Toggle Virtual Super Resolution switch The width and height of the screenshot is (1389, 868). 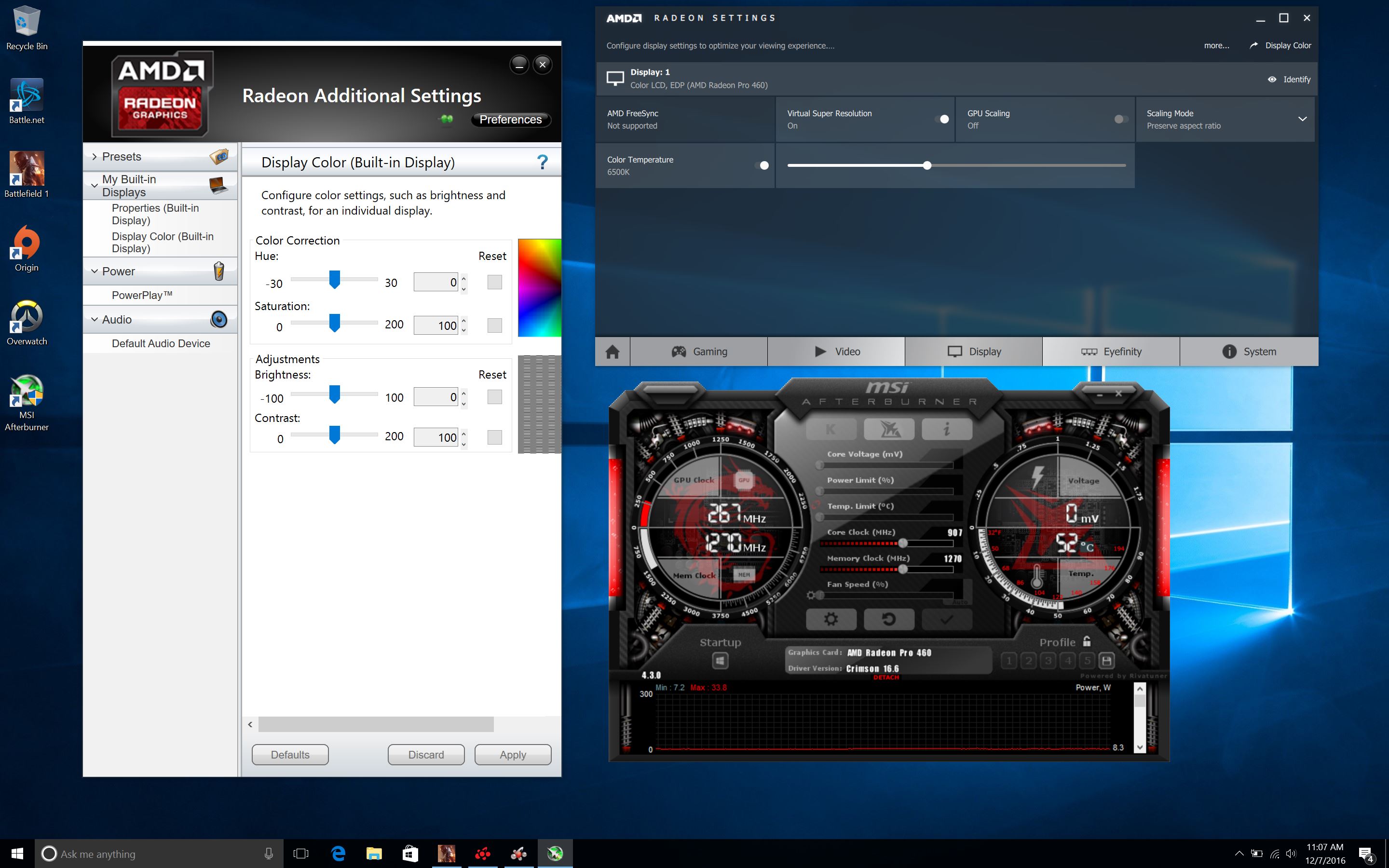click(x=942, y=119)
